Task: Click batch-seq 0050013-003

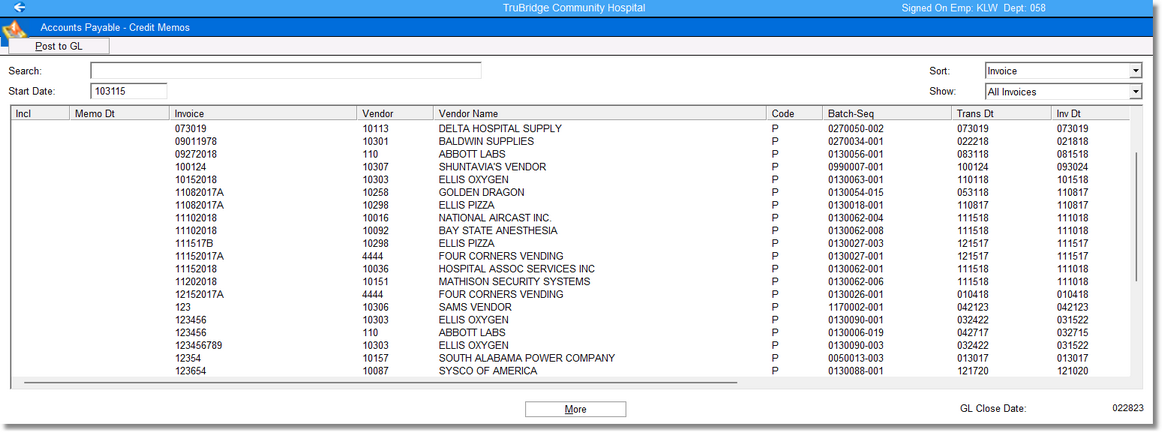Action: point(856,358)
